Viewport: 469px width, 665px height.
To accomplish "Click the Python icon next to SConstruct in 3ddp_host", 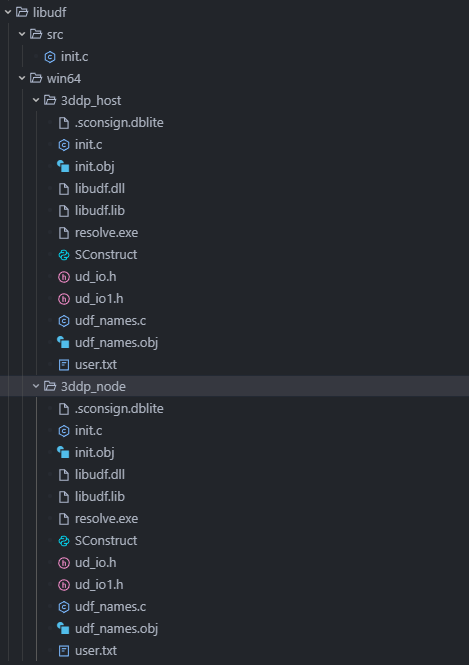I will pos(64,255).
